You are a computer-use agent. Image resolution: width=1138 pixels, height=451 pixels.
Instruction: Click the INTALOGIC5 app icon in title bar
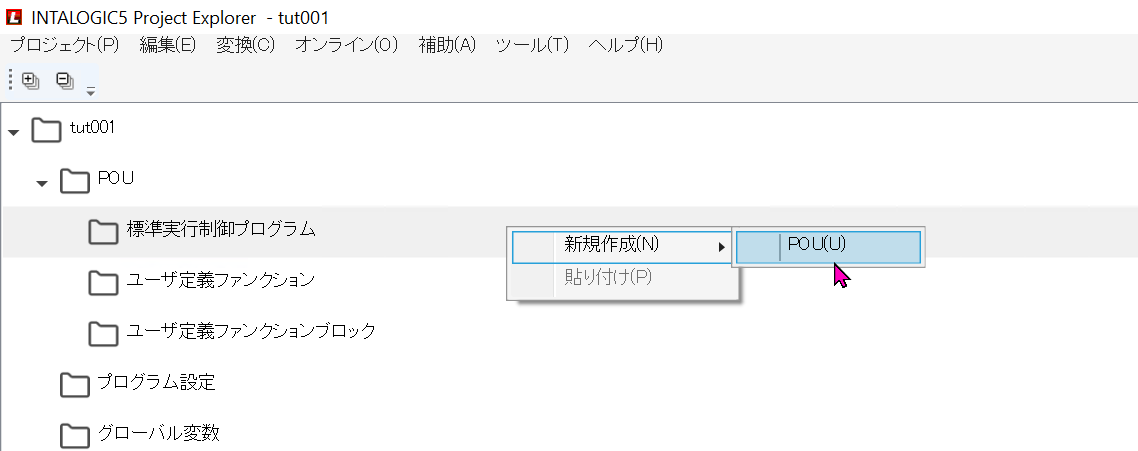tap(14, 16)
